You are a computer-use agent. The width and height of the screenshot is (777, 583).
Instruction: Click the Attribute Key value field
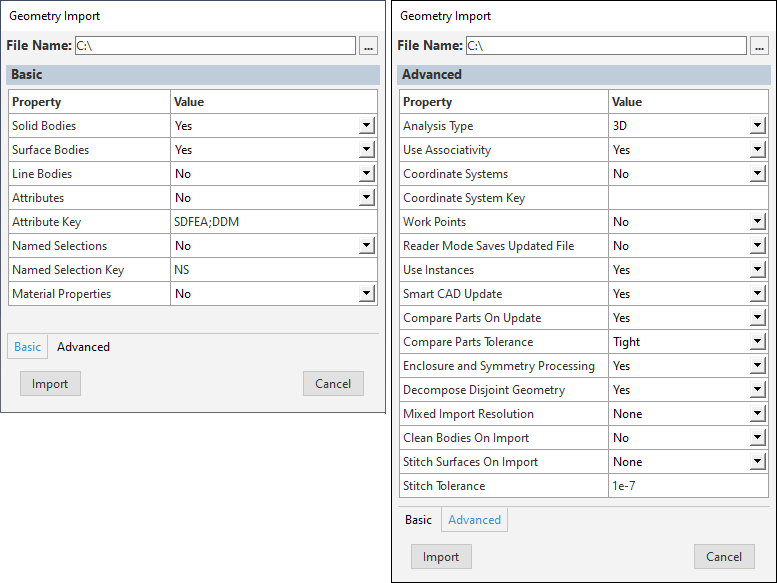coord(272,222)
